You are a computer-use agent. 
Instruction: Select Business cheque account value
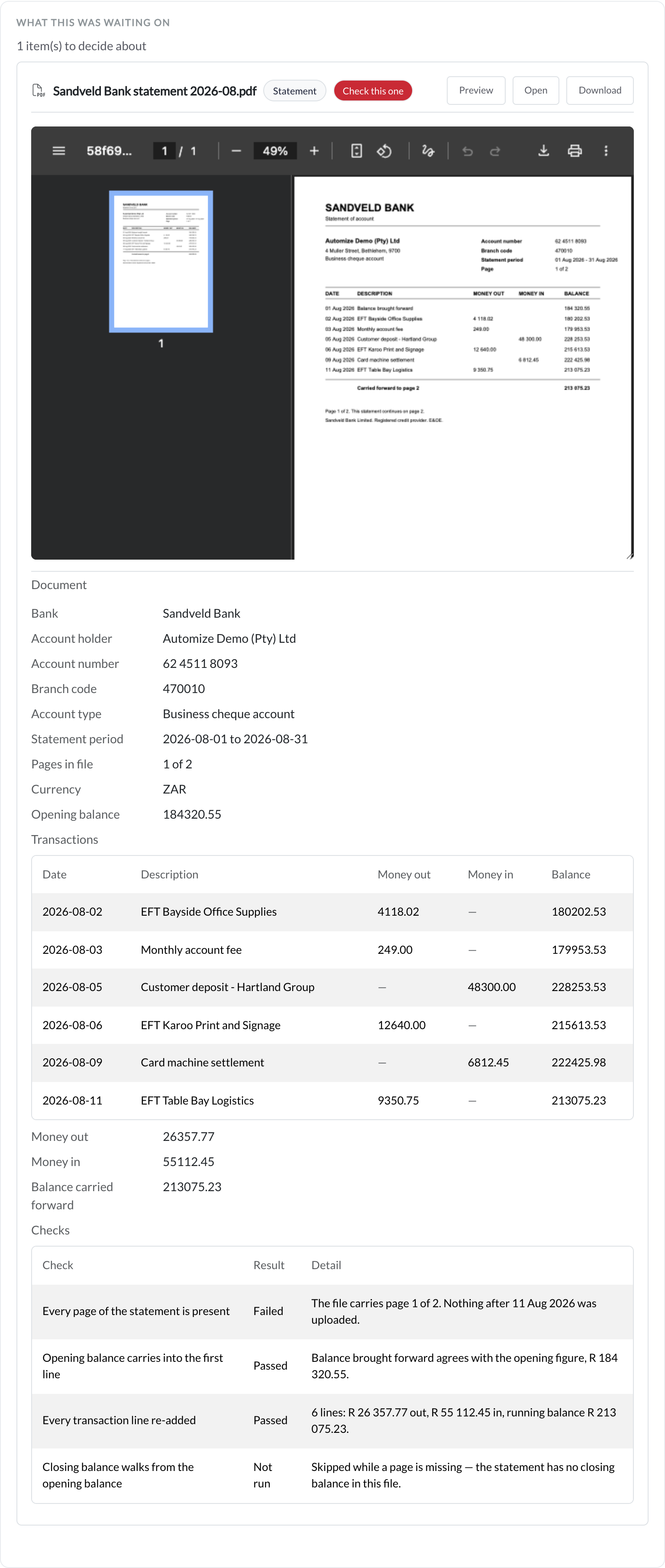(229, 714)
